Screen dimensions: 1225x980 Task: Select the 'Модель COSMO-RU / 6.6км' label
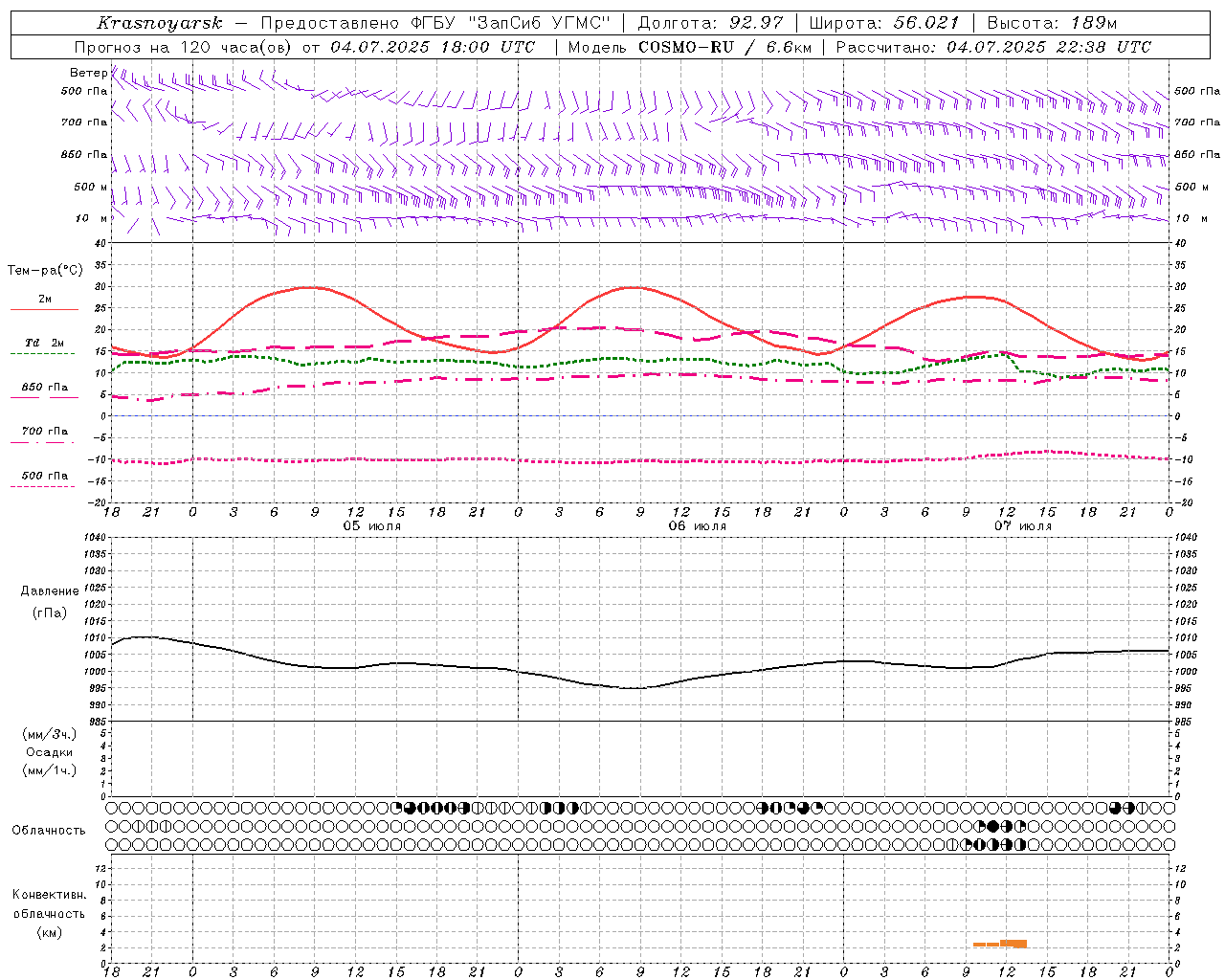(690, 47)
